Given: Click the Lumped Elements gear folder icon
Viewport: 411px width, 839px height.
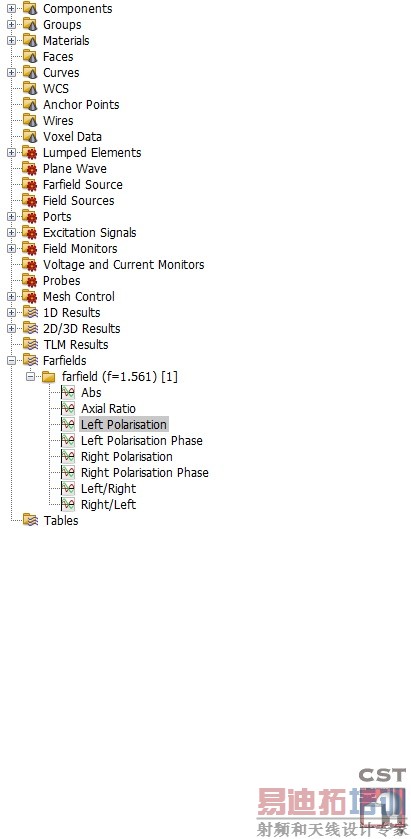Looking at the screenshot, I should click(30, 152).
